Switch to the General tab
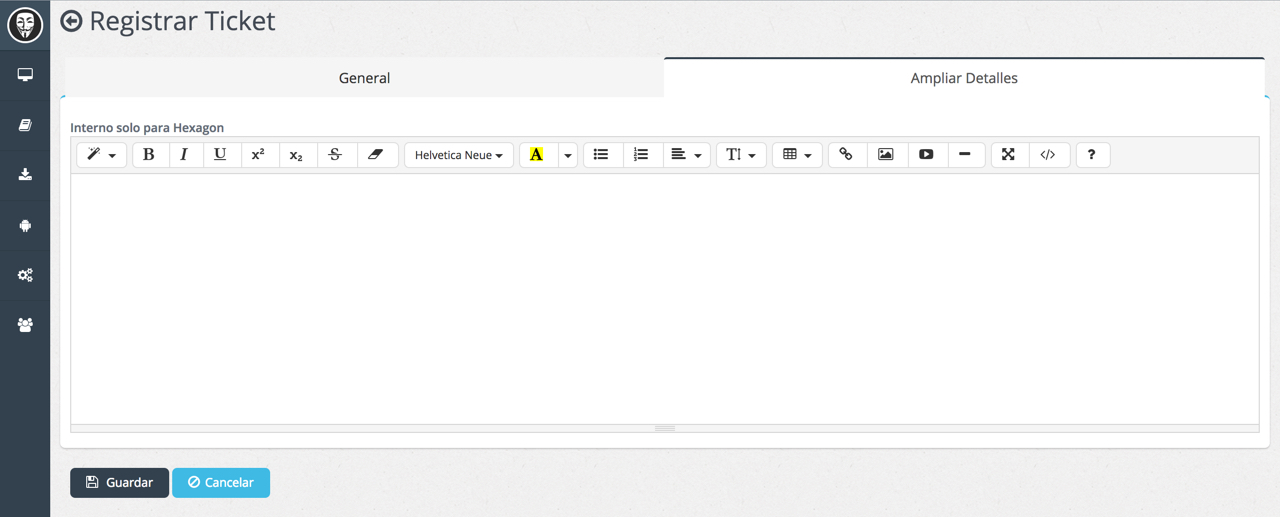Screen dimensions: 1280x517 (364, 78)
